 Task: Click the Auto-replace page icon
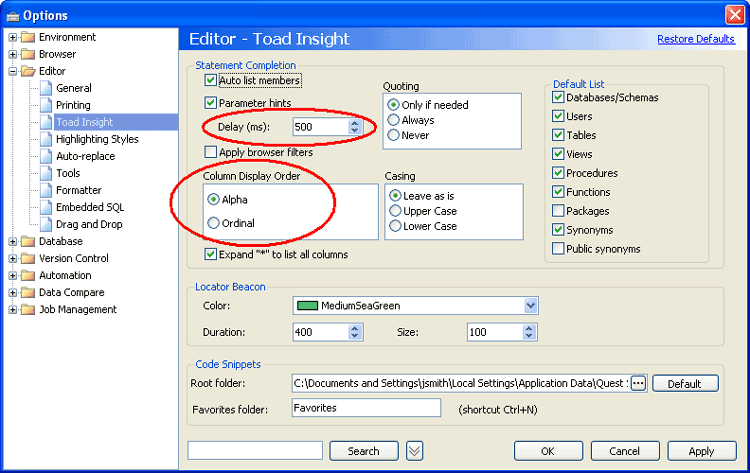pyautogui.click(x=46, y=156)
